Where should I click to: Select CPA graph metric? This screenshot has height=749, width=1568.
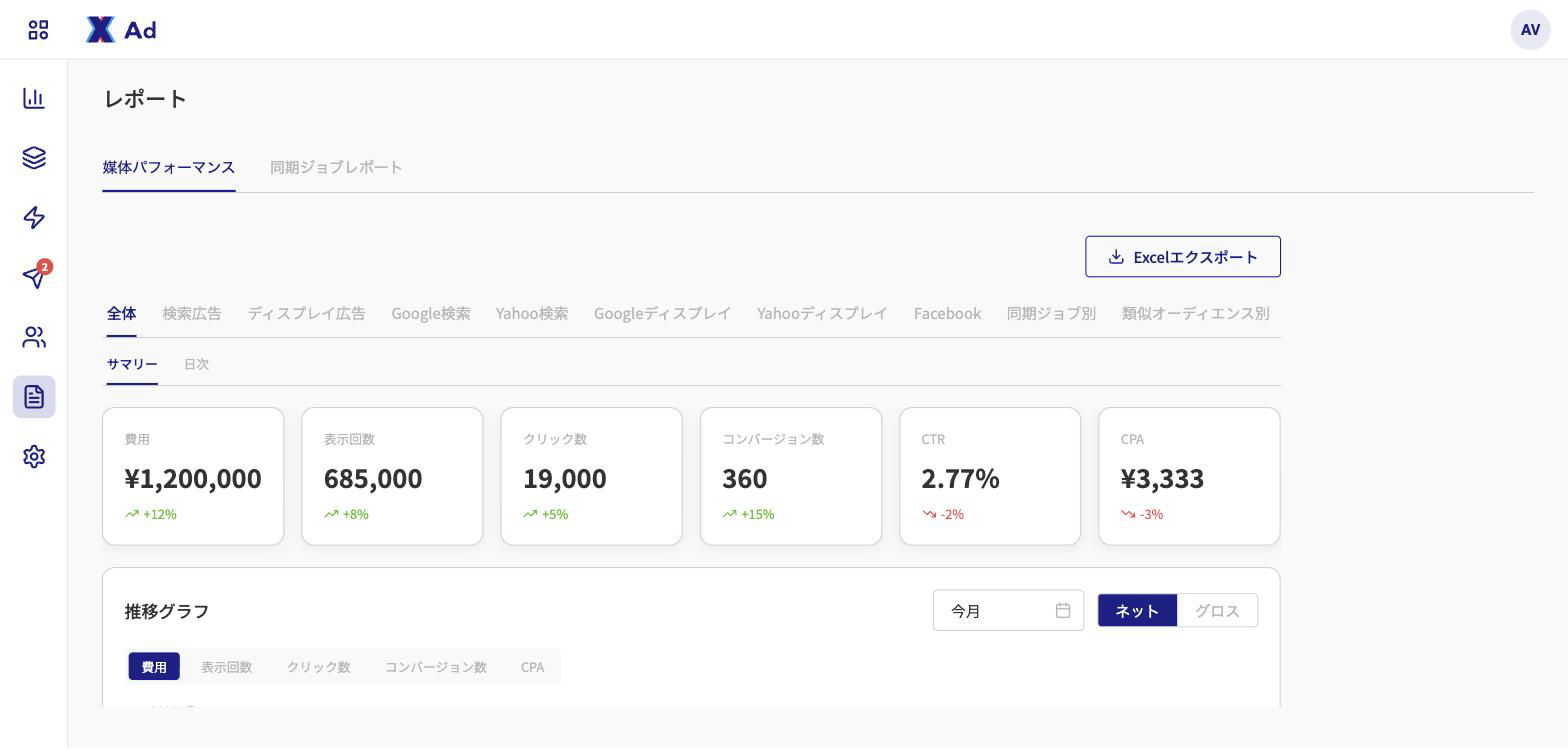pos(532,667)
